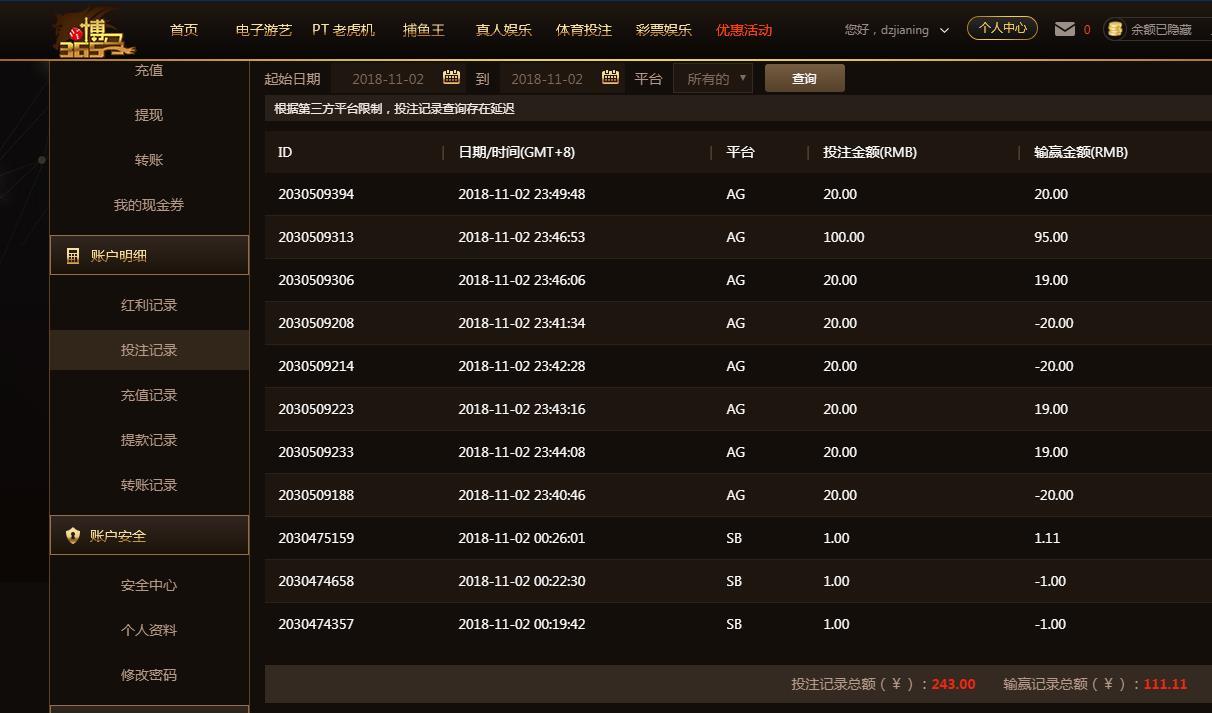Image resolution: width=1212 pixels, height=713 pixels.
Task: Click the 账户明细 calculator icon
Action: 73,256
